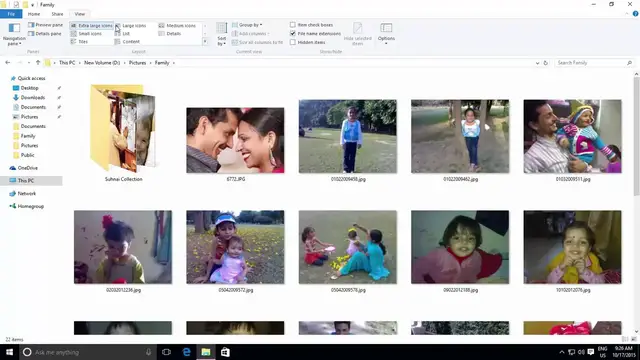This screenshot has width=640, height=360.
Task: Select Public folder in navigation pane
Action: pos(27,155)
